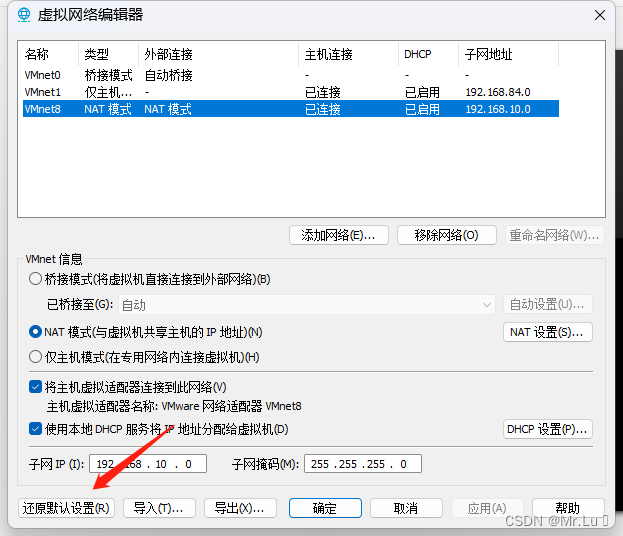Click 重命名网络(W)... button

click(554, 235)
